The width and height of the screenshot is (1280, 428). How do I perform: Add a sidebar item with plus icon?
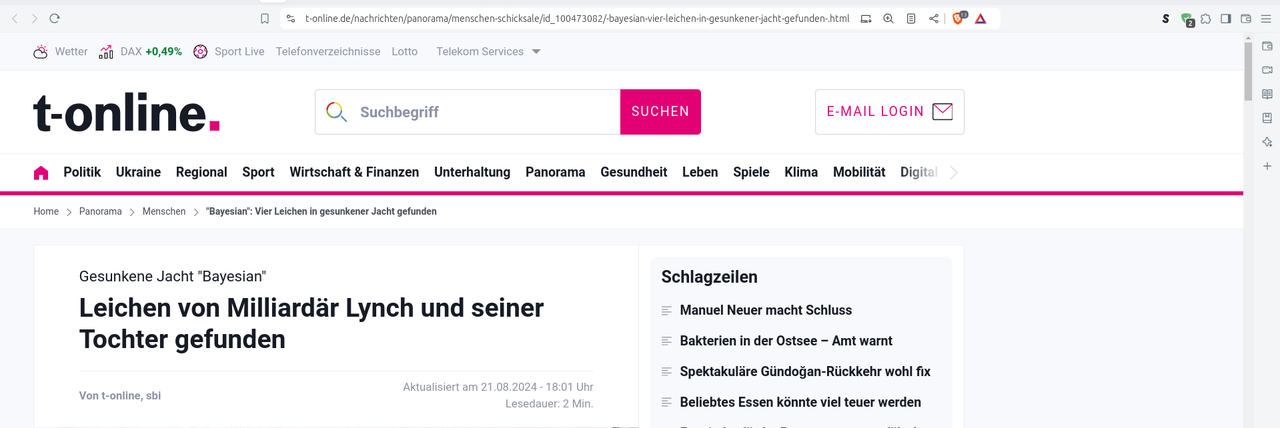point(1267,166)
